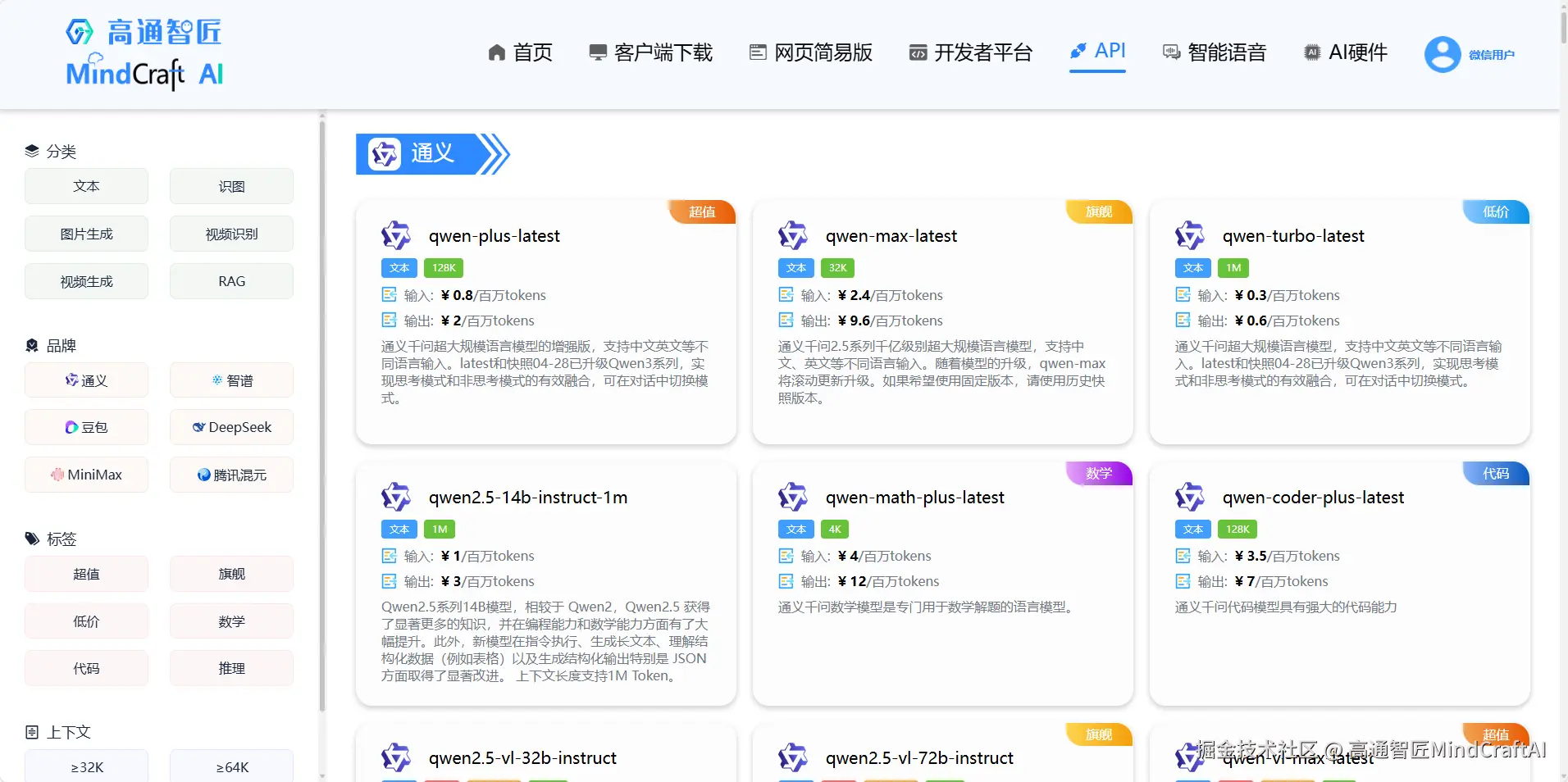Click the qwen-turbo-latest model icon
Image resolution: width=1568 pixels, height=782 pixels.
(x=1190, y=236)
